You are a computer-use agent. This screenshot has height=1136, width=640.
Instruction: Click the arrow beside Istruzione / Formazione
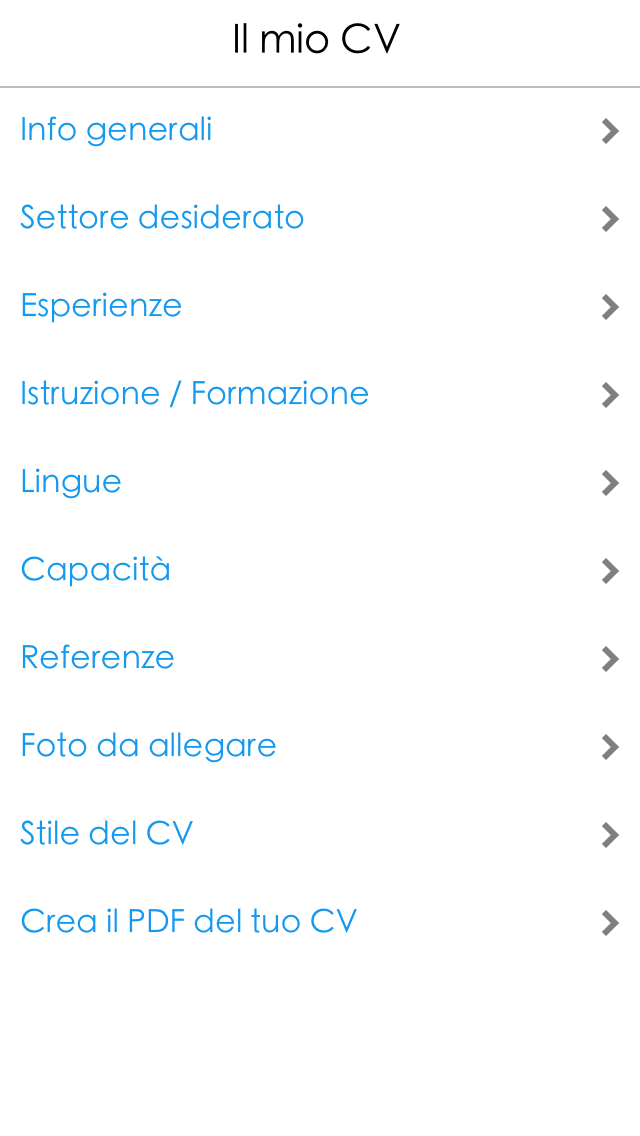(610, 395)
